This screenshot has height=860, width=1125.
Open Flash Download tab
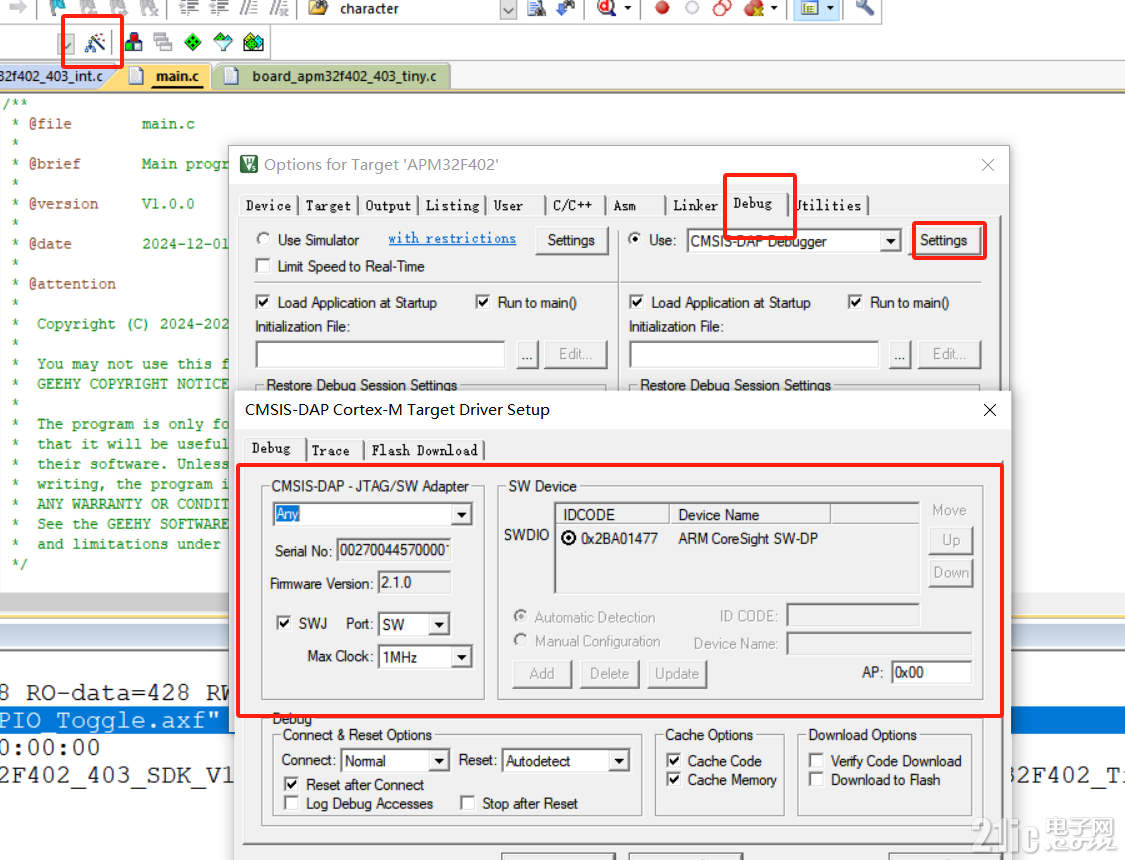point(424,450)
